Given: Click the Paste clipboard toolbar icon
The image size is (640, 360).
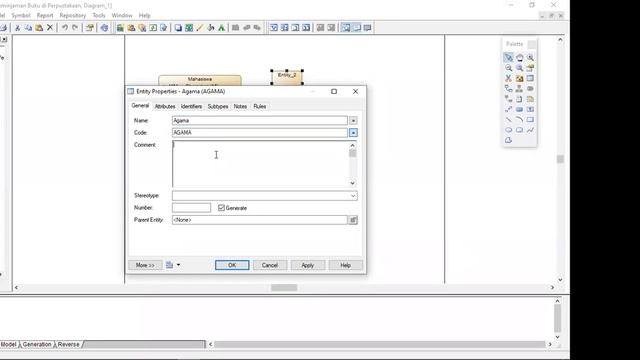Looking at the screenshot, I should tap(39, 28).
